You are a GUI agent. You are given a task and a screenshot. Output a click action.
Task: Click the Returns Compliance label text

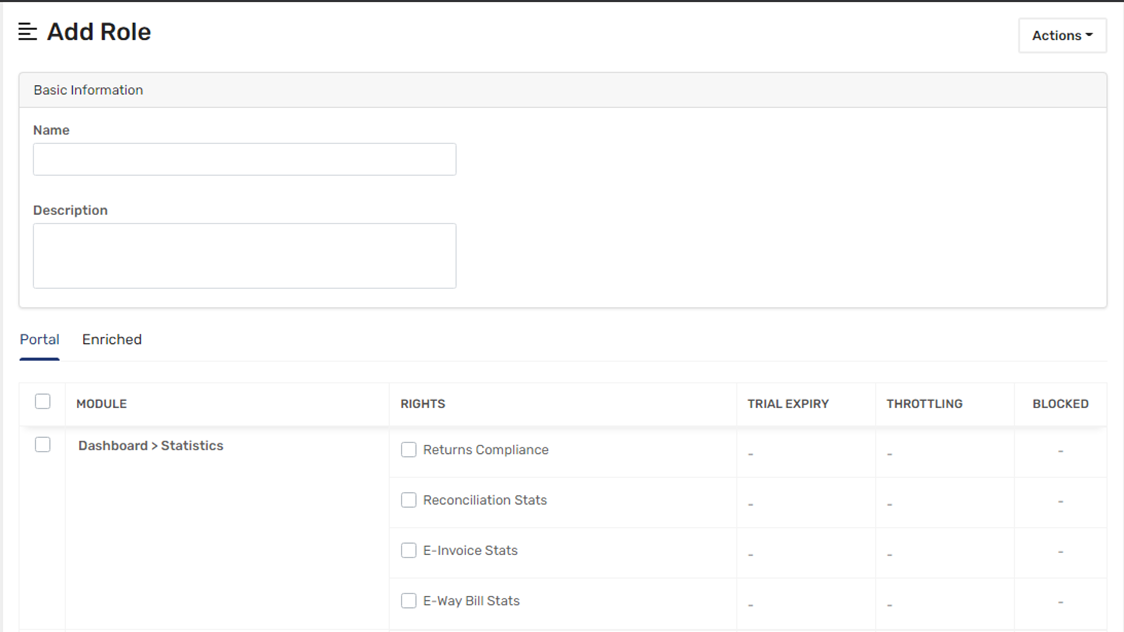coord(486,450)
